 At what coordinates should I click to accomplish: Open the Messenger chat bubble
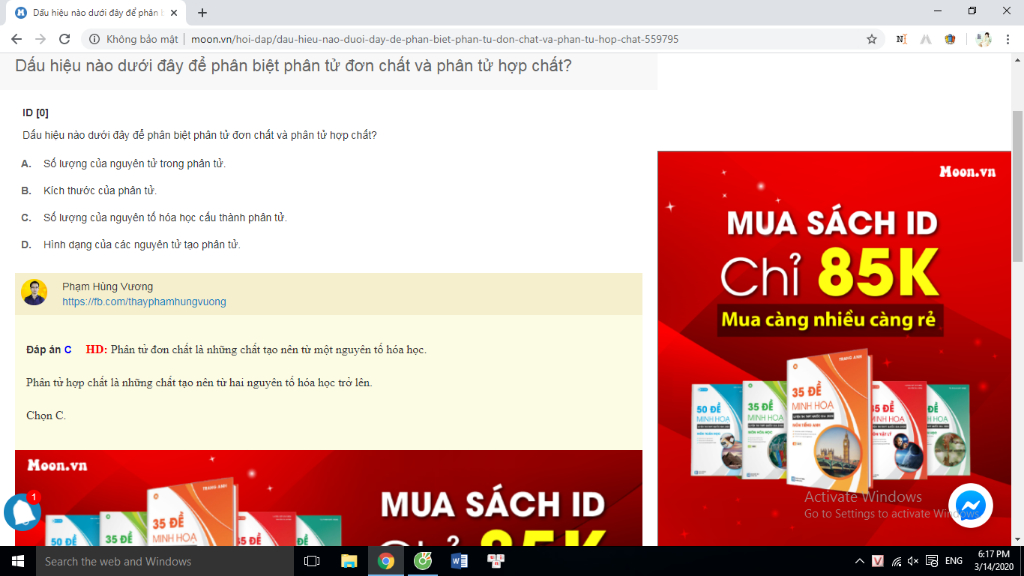(970, 505)
